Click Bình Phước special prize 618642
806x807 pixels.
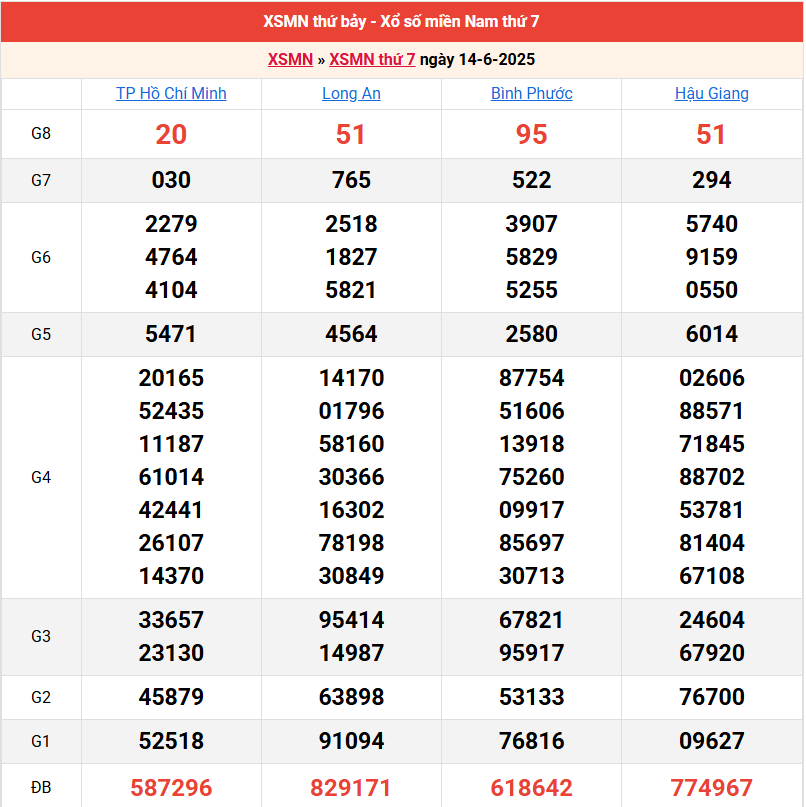click(531, 788)
